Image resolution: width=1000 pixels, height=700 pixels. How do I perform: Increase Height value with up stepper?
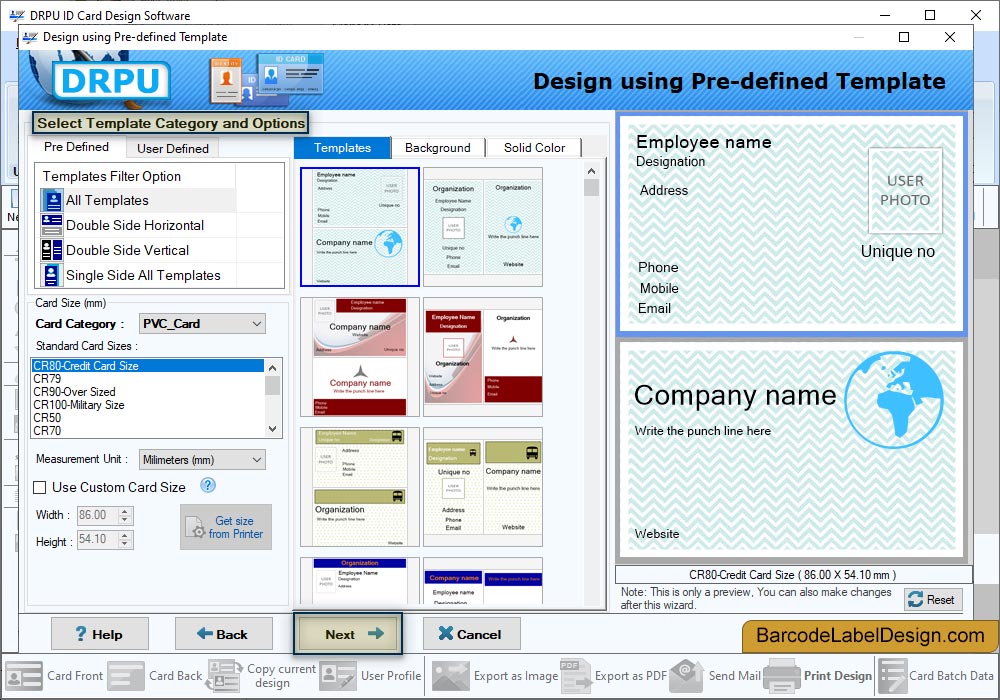pyautogui.click(x=125, y=535)
